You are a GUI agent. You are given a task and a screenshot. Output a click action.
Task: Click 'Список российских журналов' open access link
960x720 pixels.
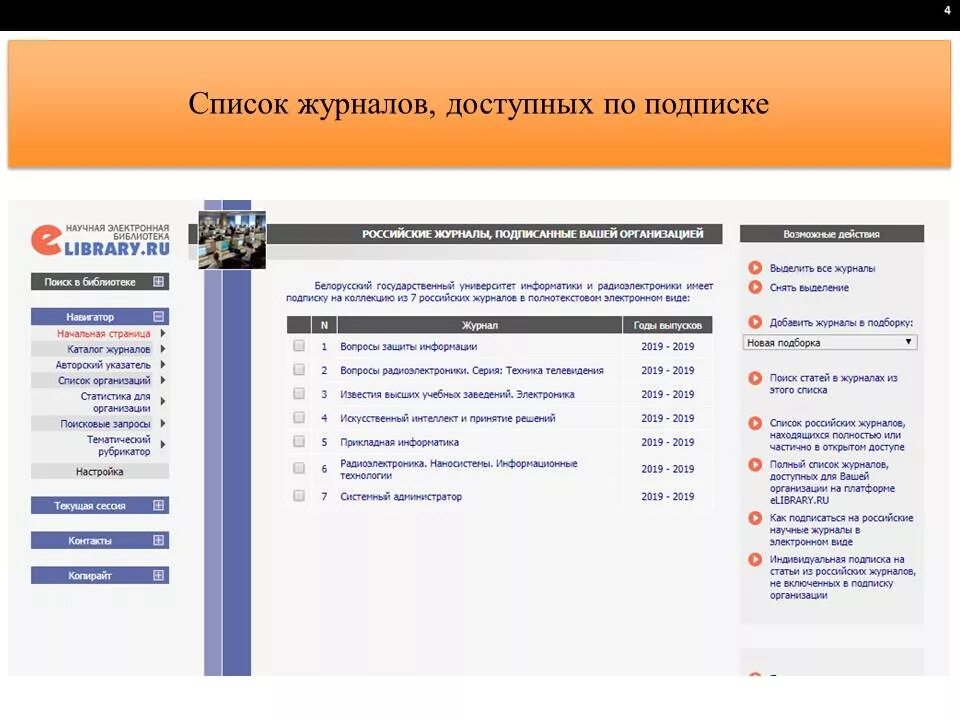tap(837, 435)
